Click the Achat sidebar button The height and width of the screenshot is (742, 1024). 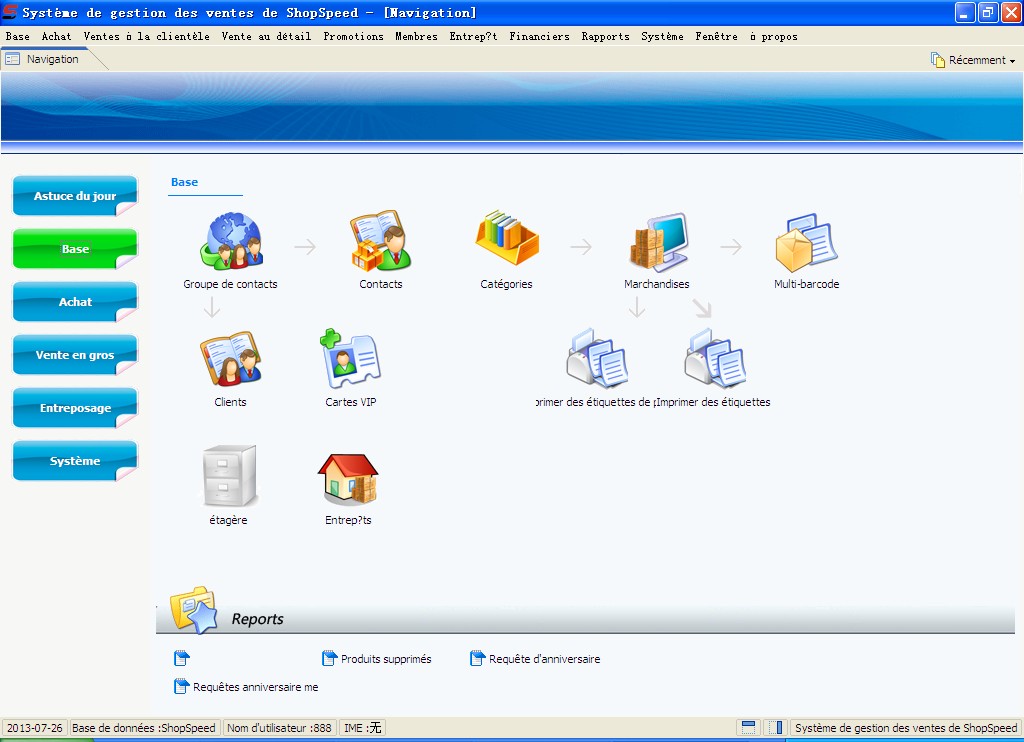click(75, 302)
